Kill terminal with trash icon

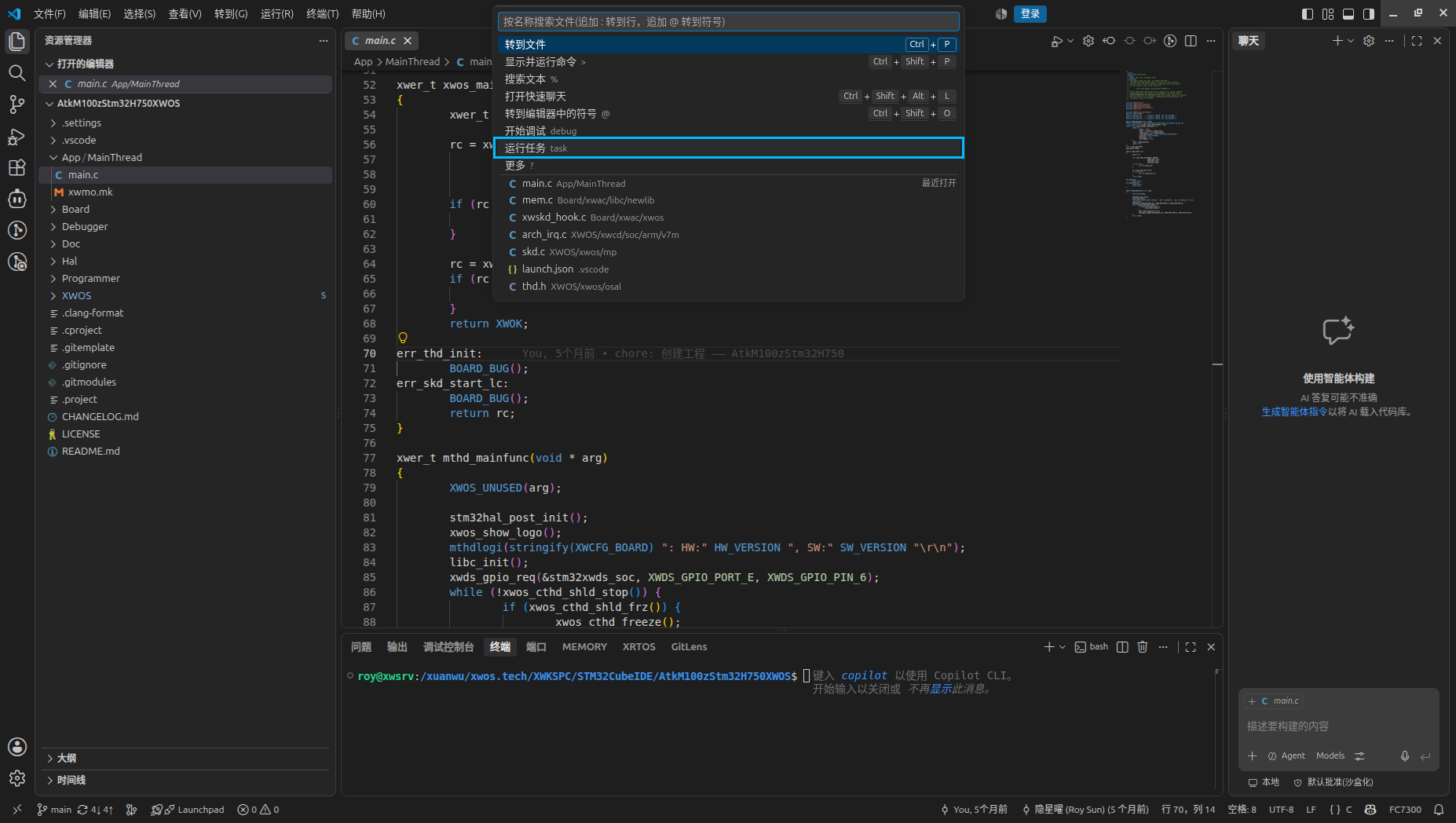tap(1143, 647)
